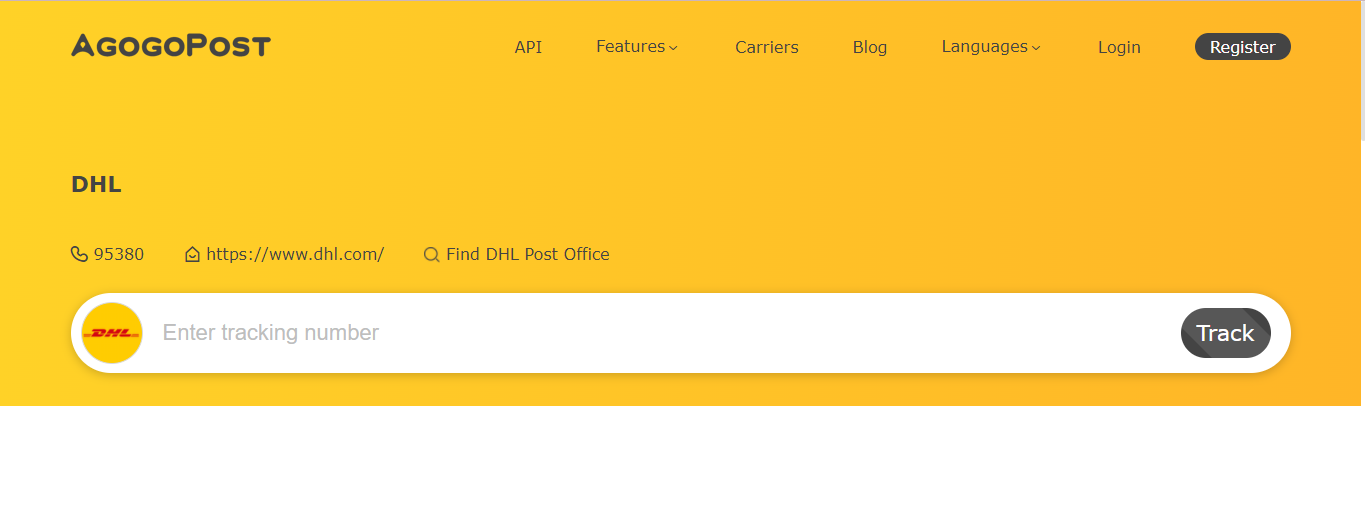Click the page vertical scrollbar

(x=1361, y=70)
